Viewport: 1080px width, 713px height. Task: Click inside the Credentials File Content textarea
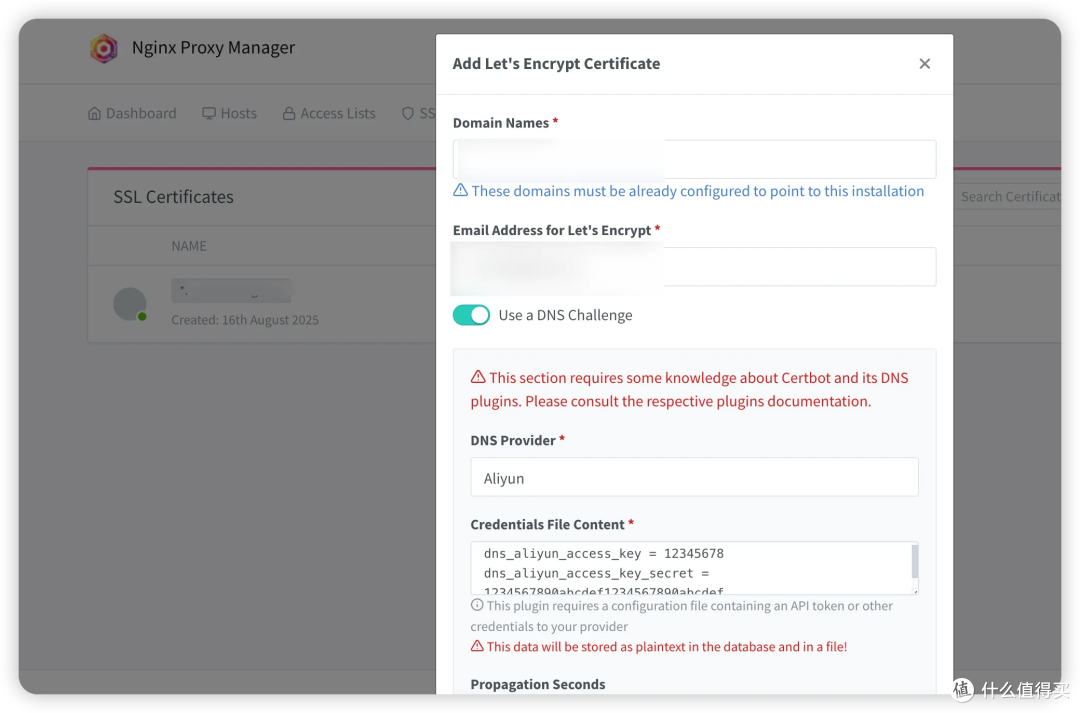(x=690, y=568)
